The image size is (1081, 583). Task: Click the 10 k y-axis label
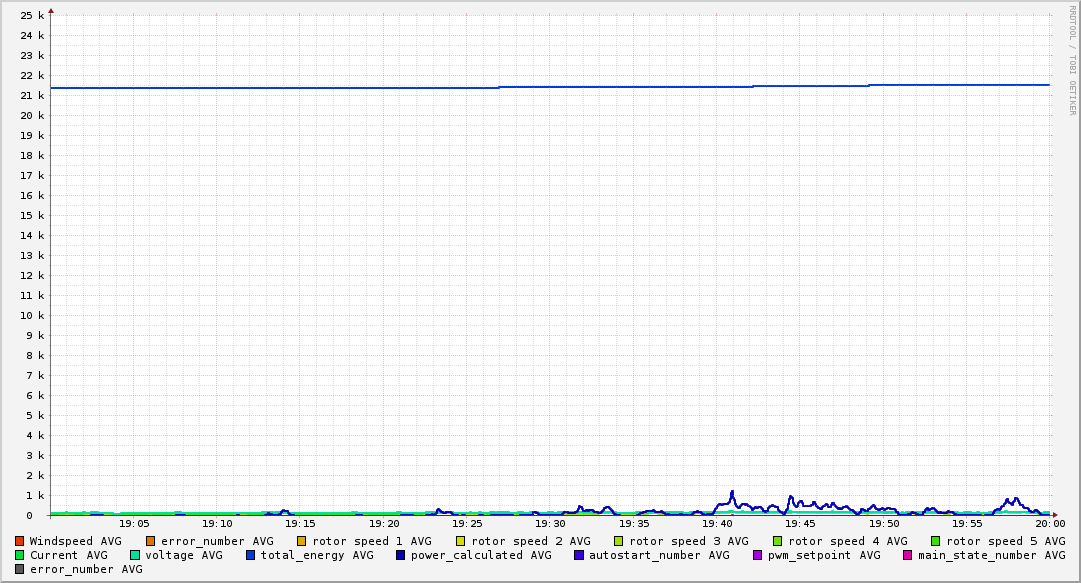(x=32, y=315)
